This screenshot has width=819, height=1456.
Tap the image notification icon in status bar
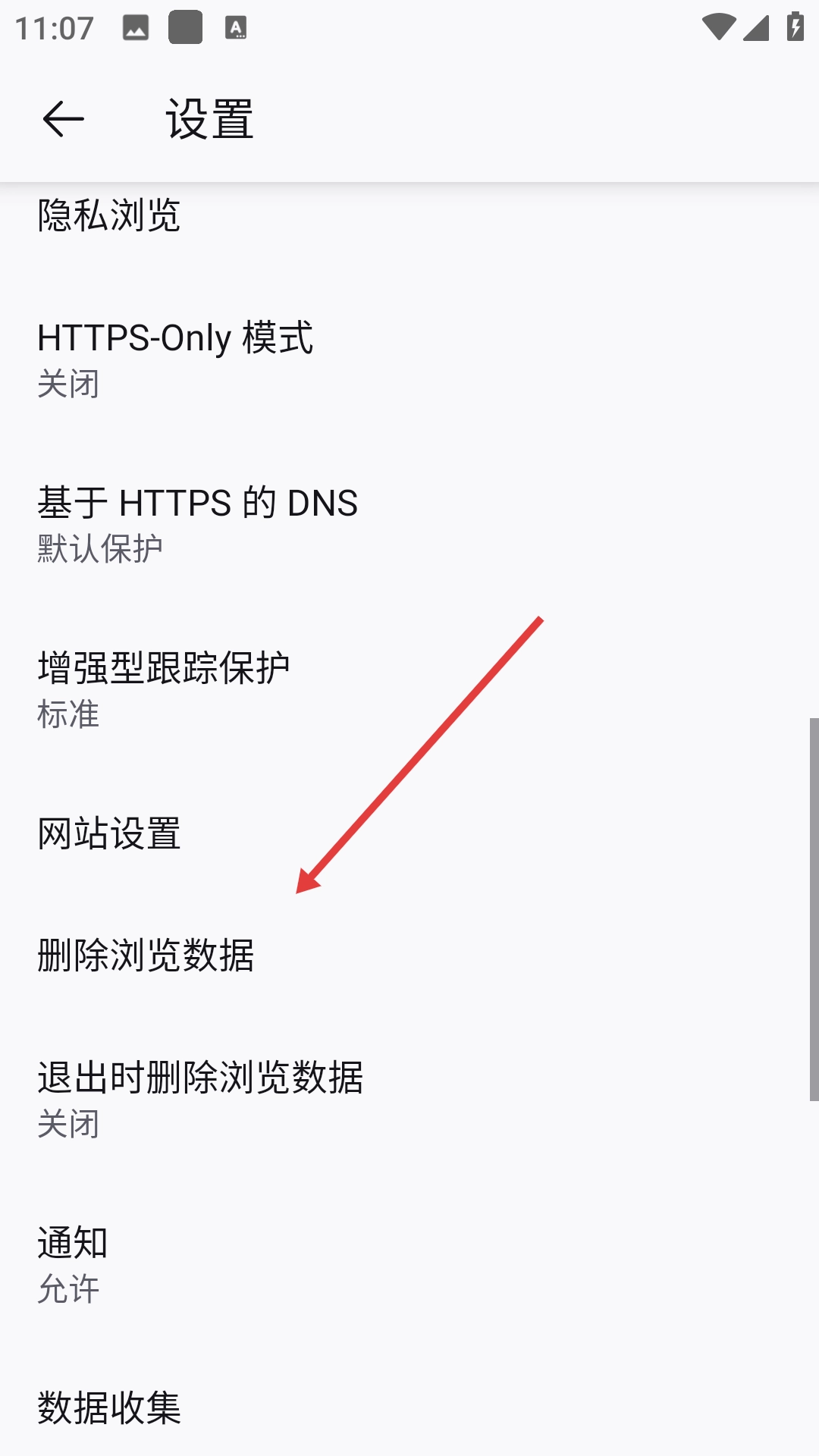click(136, 28)
